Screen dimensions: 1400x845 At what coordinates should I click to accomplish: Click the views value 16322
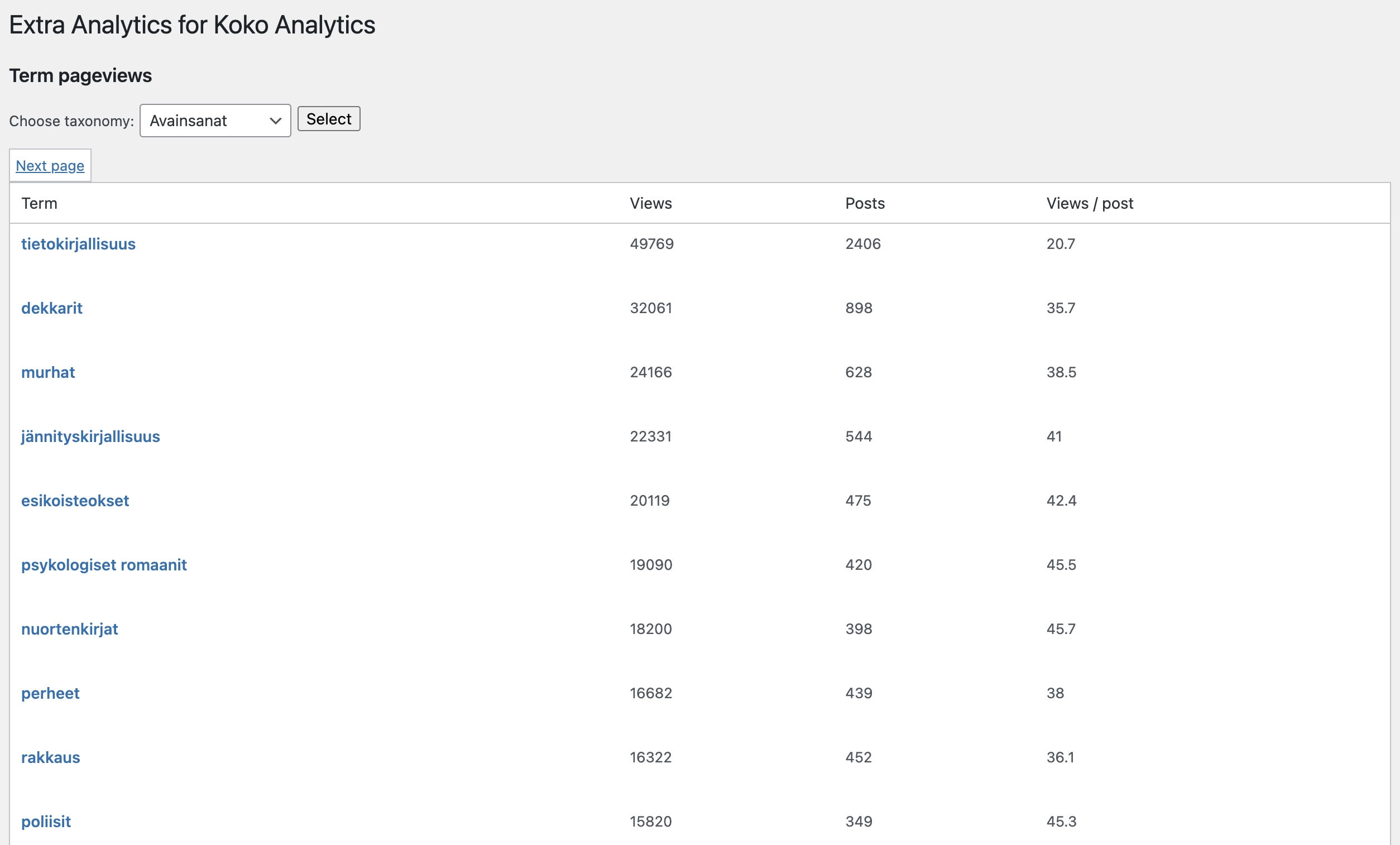click(650, 757)
